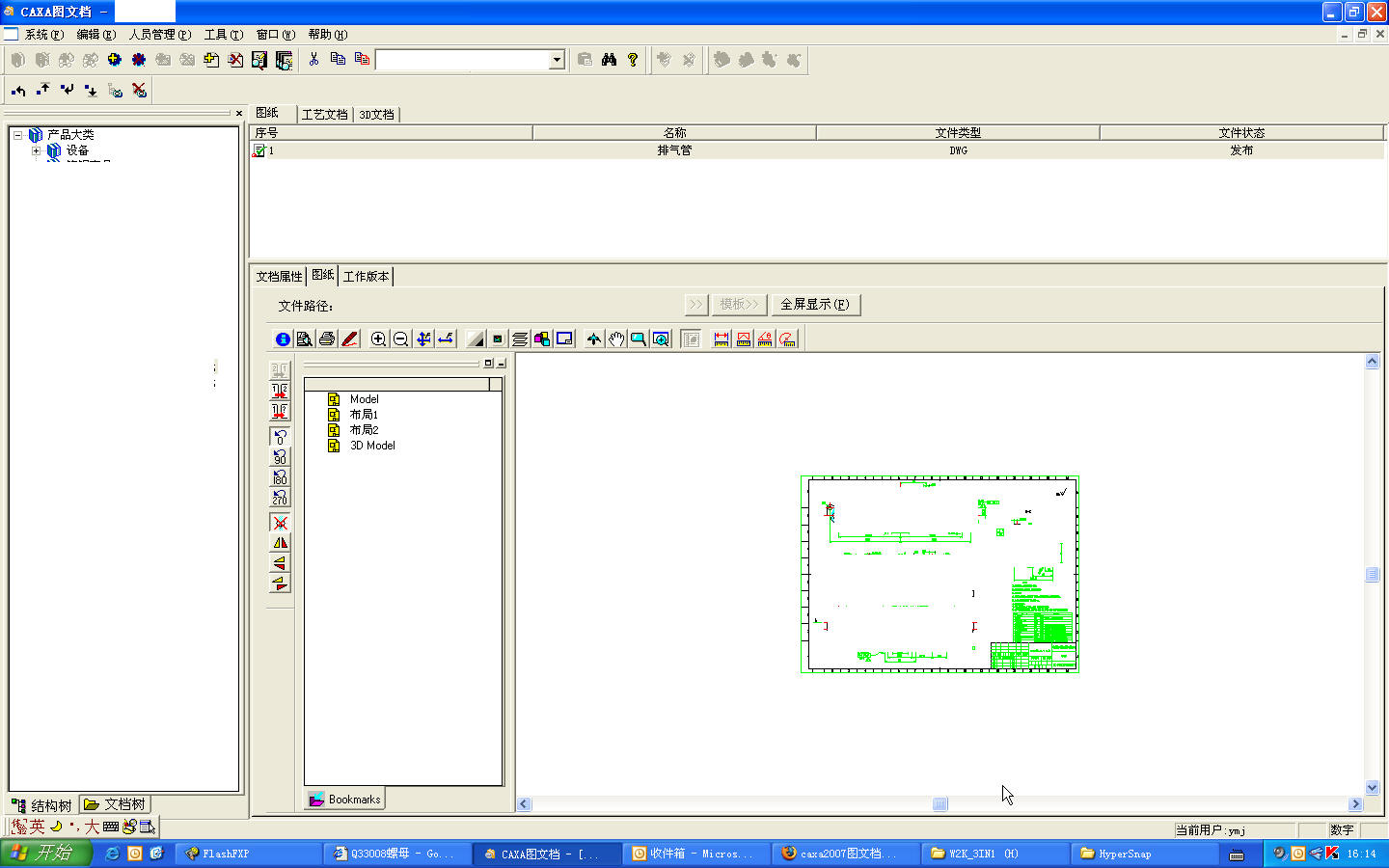Open the 人员管理 menu

[x=160, y=35]
